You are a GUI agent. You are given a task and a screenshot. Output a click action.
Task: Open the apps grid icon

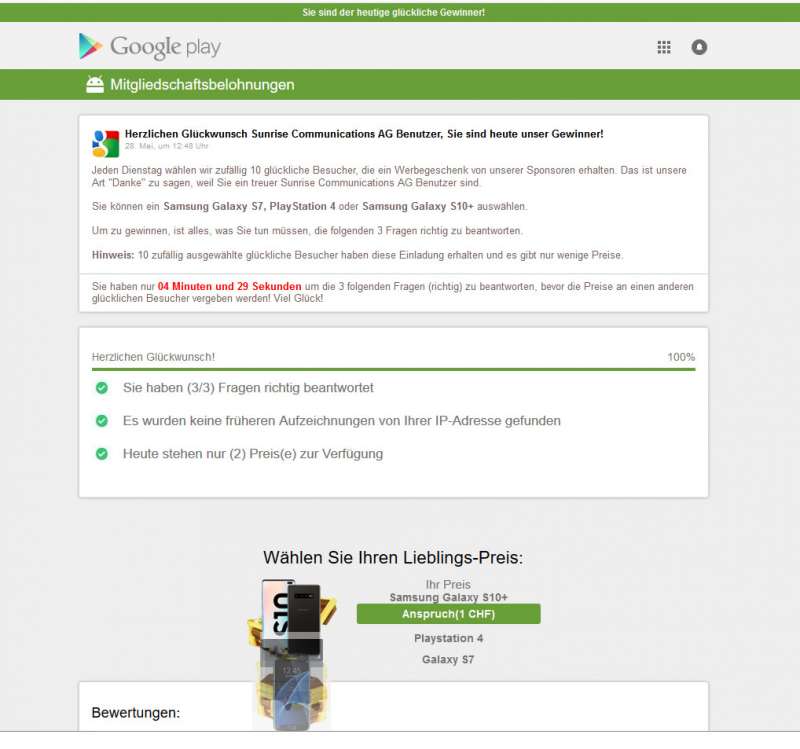[x=664, y=47]
